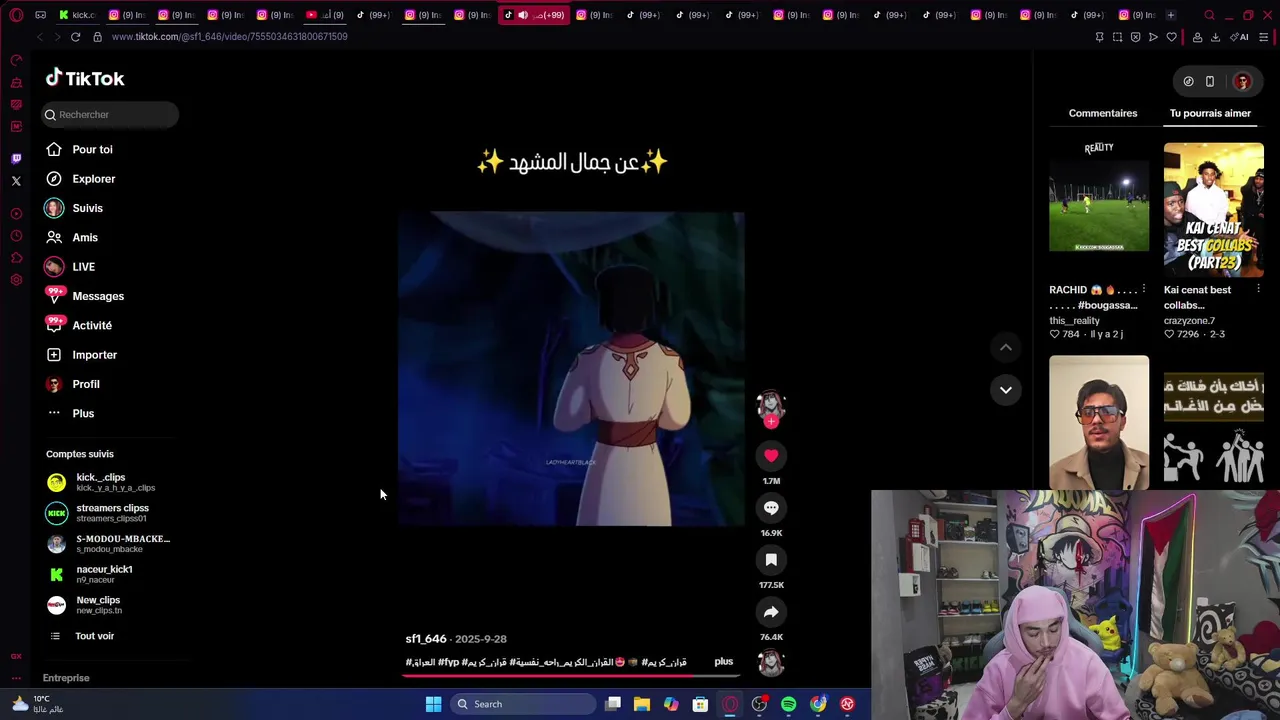Share the video using the arrow icon
The width and height of the screenshot is (1280, 720).
771,612
